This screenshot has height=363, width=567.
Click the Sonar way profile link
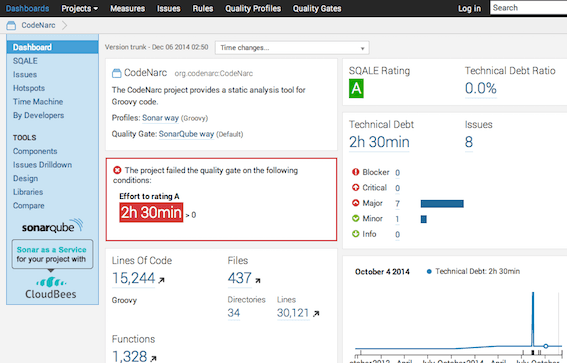(161, 118)
